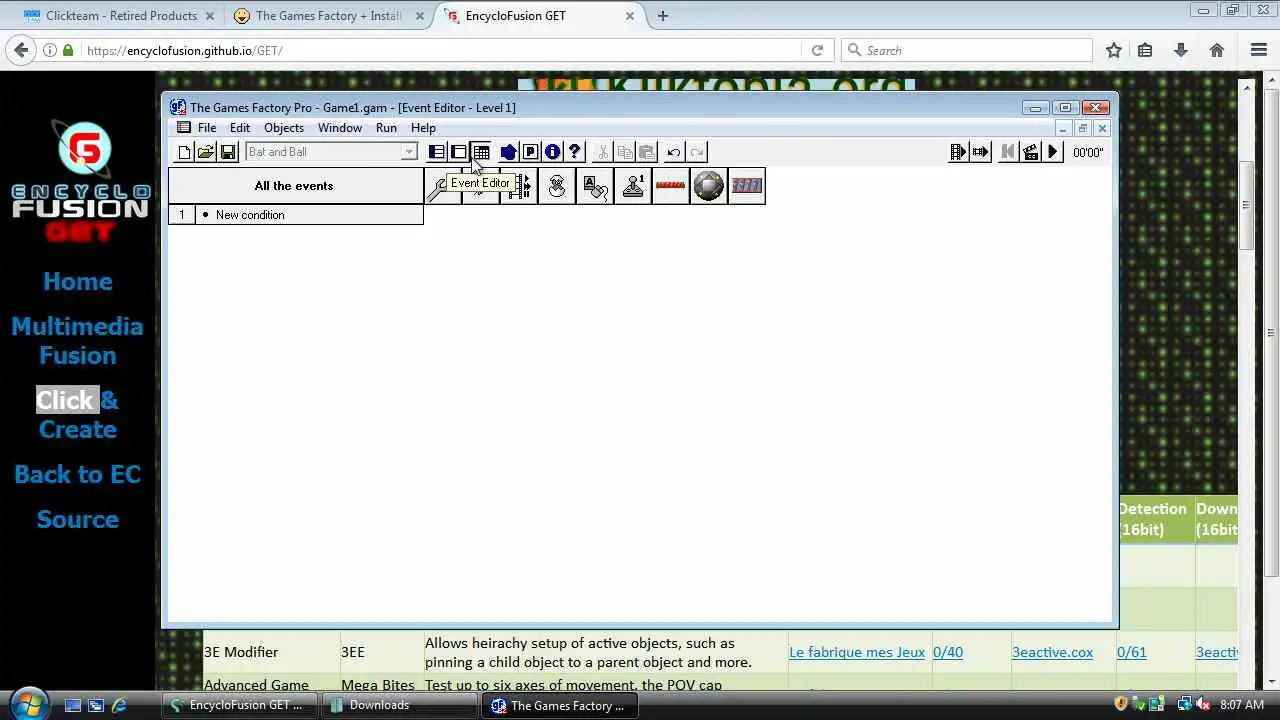Viewport: 1280px width, 720px height.
Task: Click the Undo arrow icon
Action: [x=674, y=152]
